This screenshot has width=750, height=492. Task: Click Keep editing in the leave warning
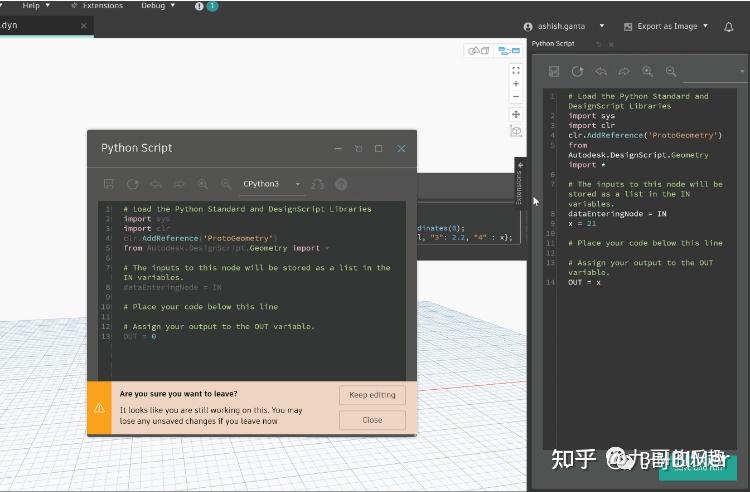click(x=372, y=395)
